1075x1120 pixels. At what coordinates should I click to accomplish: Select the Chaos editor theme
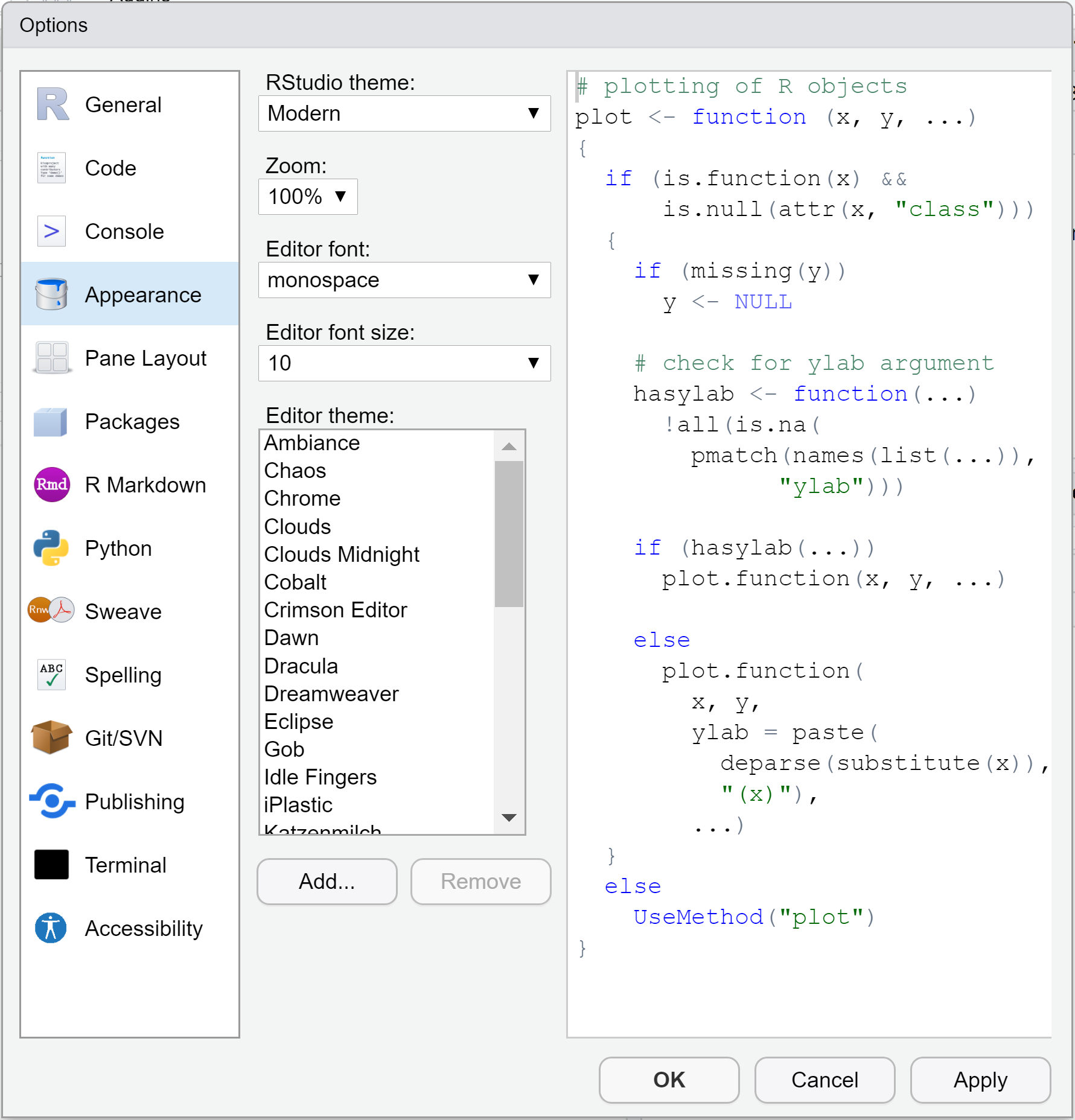[377, 471]
